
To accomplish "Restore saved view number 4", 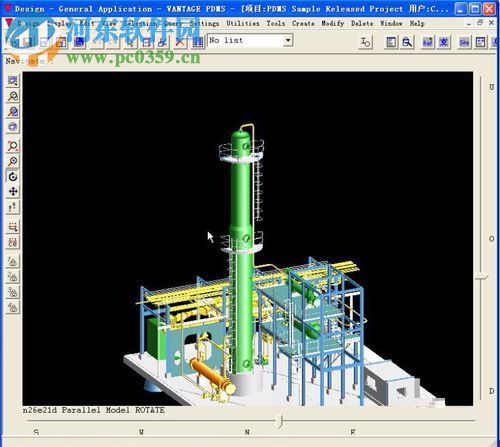I will pos(13,307).
